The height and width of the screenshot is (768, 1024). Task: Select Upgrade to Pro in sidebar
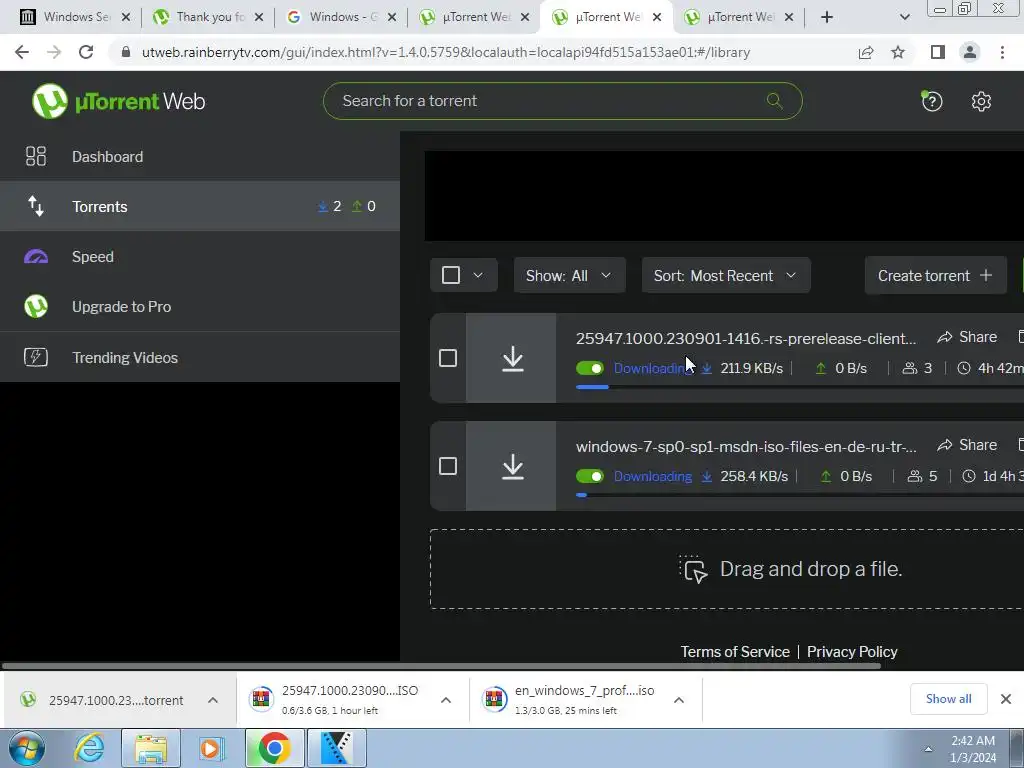pos(200,306)
